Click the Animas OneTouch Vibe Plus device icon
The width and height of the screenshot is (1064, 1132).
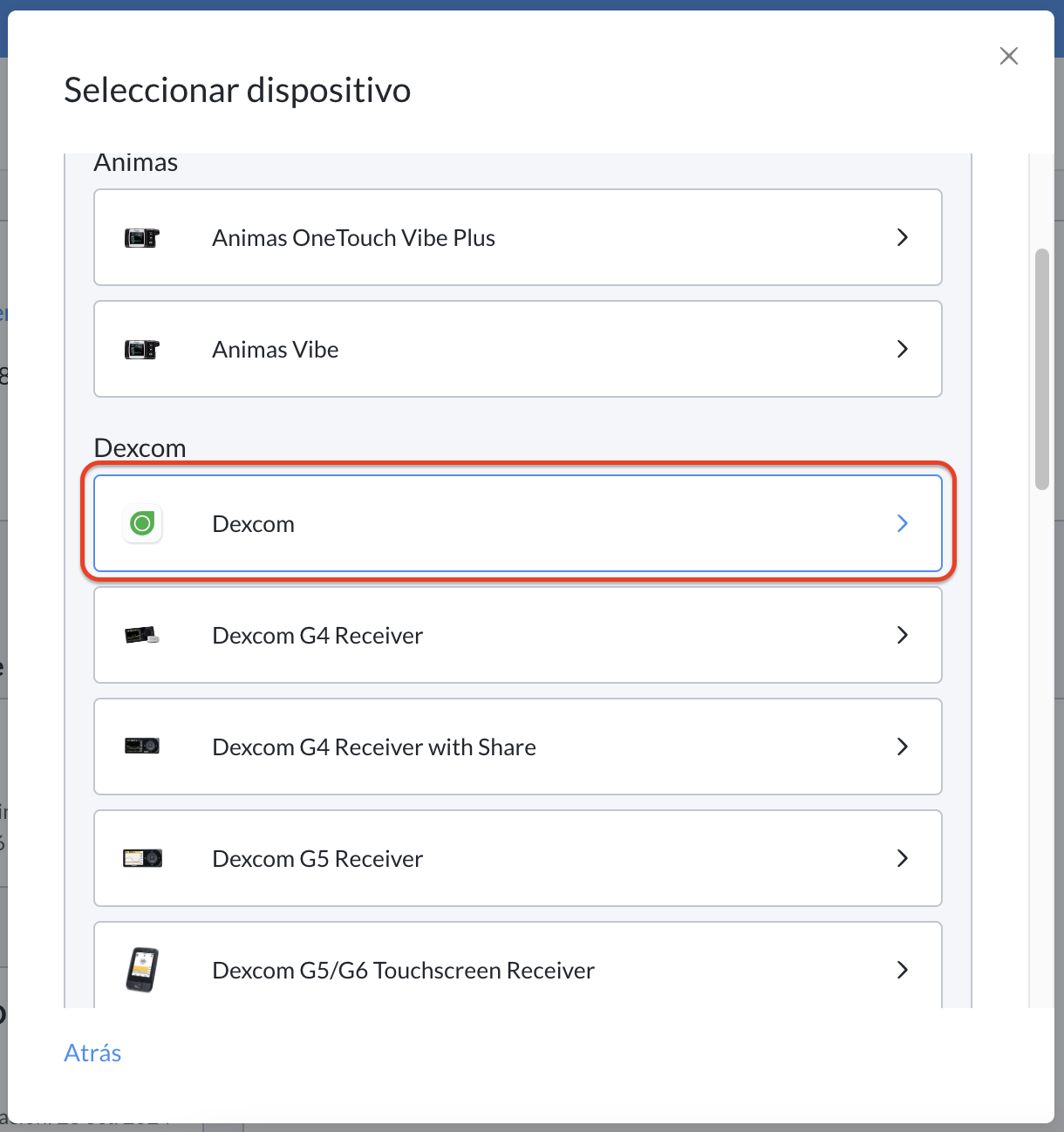point(142,237)
